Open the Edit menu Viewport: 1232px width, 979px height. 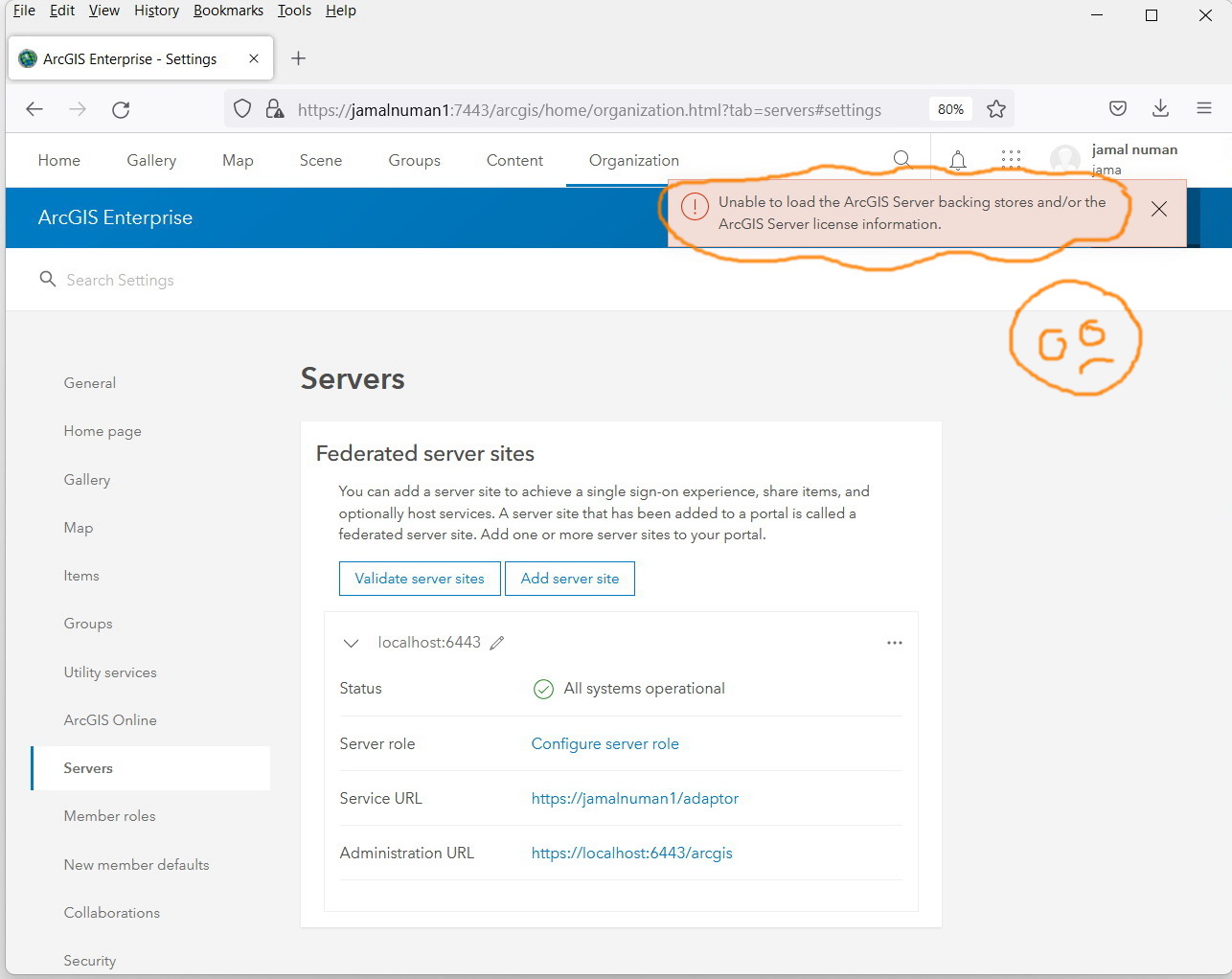point(62,11)
